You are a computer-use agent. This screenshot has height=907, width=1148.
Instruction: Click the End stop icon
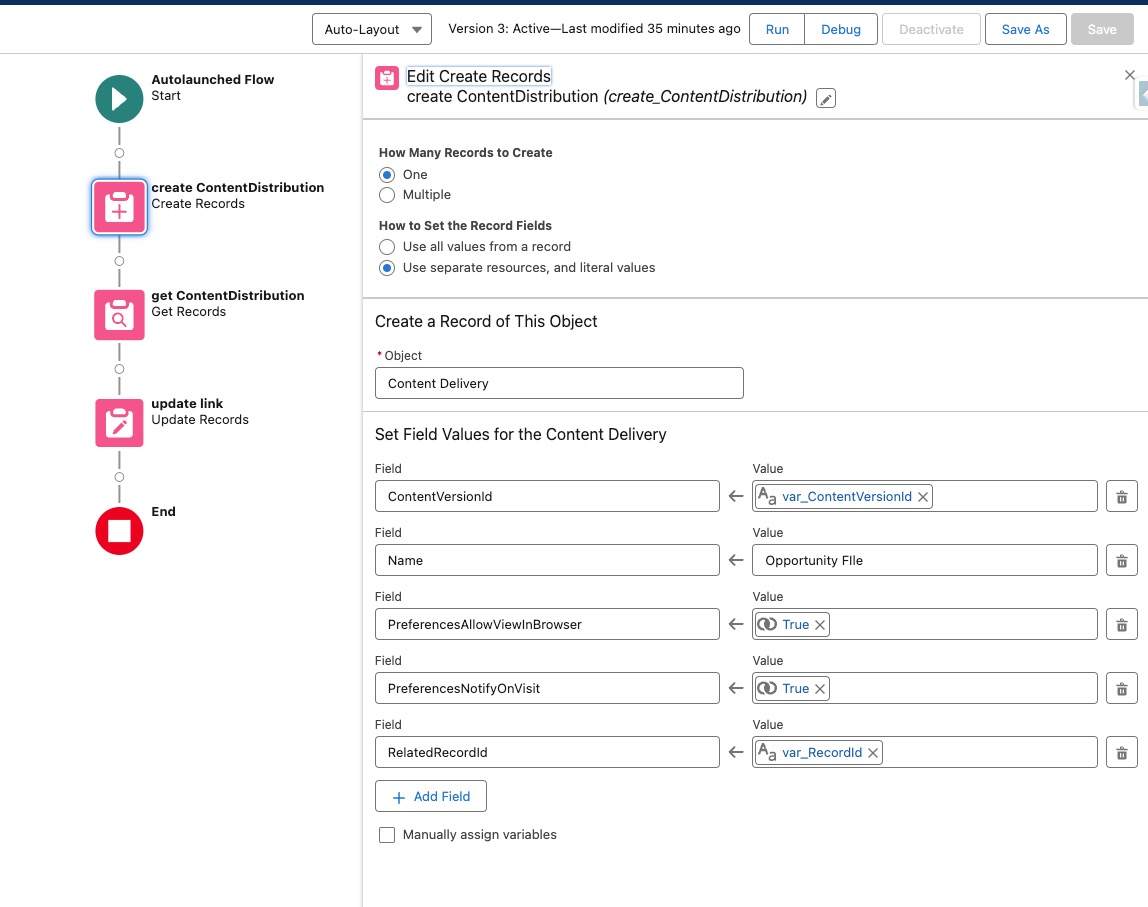pos(119,531)
